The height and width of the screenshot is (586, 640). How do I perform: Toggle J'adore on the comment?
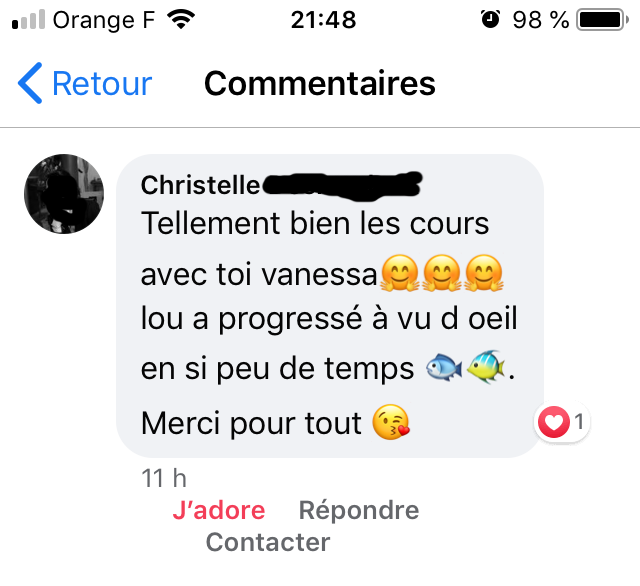[x=219, y=510]
